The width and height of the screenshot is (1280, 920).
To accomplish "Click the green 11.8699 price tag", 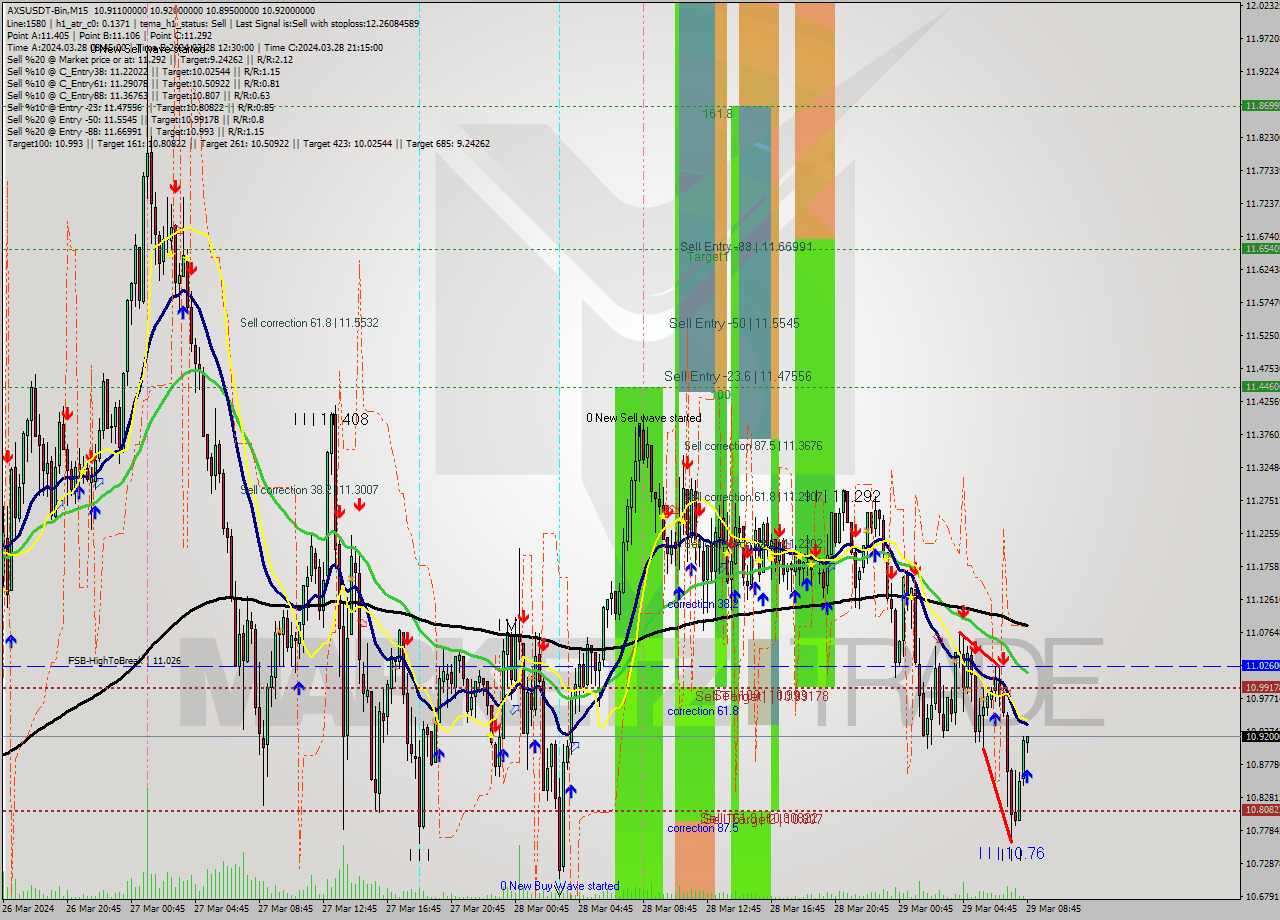I will tap(1261, 105).
